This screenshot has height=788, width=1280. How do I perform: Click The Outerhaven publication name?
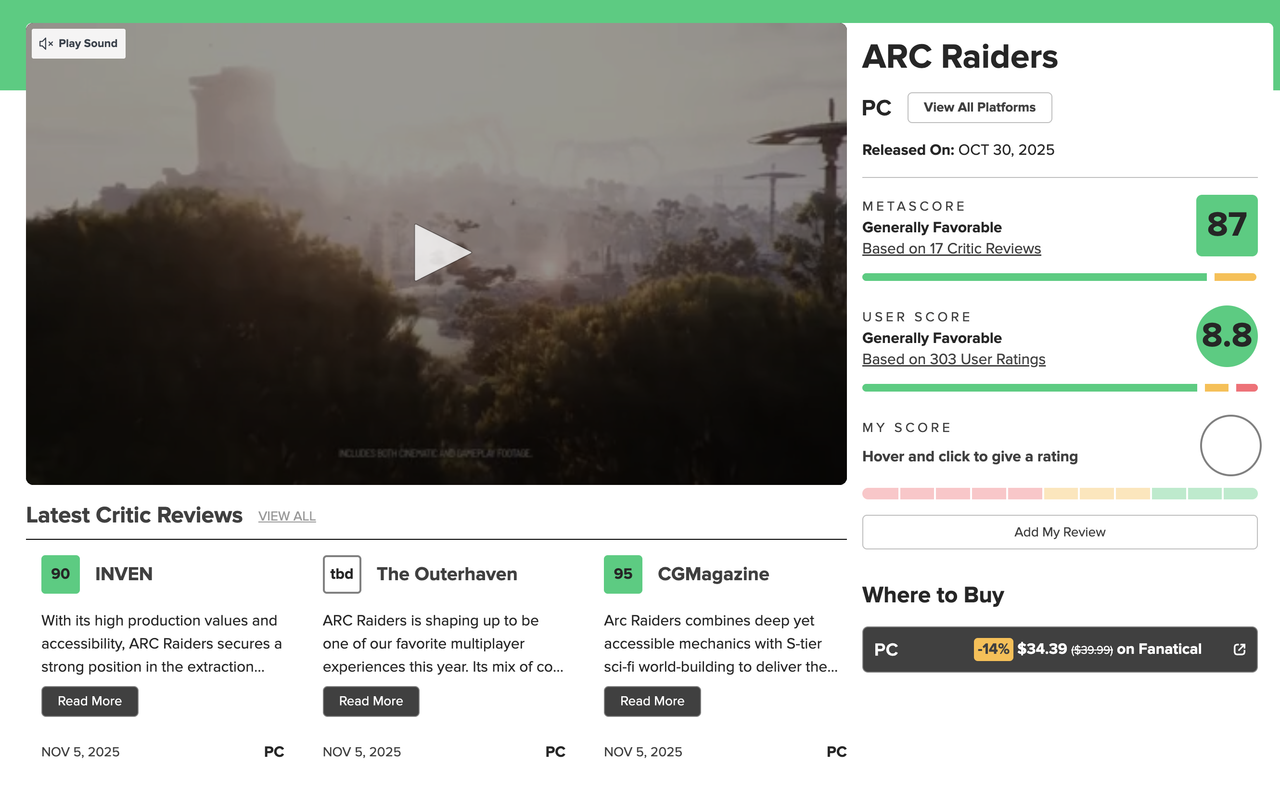point(447,574)
